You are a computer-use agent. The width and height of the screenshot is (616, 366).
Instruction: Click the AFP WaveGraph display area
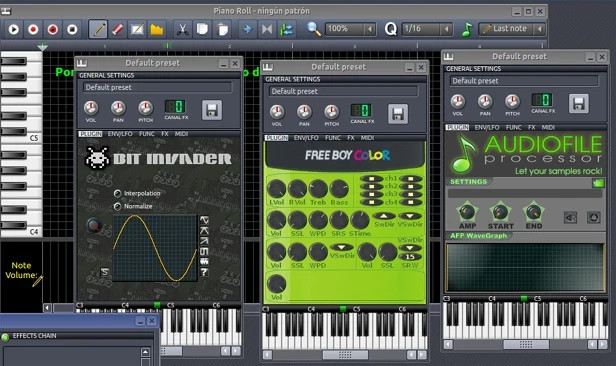pos(525,267)
